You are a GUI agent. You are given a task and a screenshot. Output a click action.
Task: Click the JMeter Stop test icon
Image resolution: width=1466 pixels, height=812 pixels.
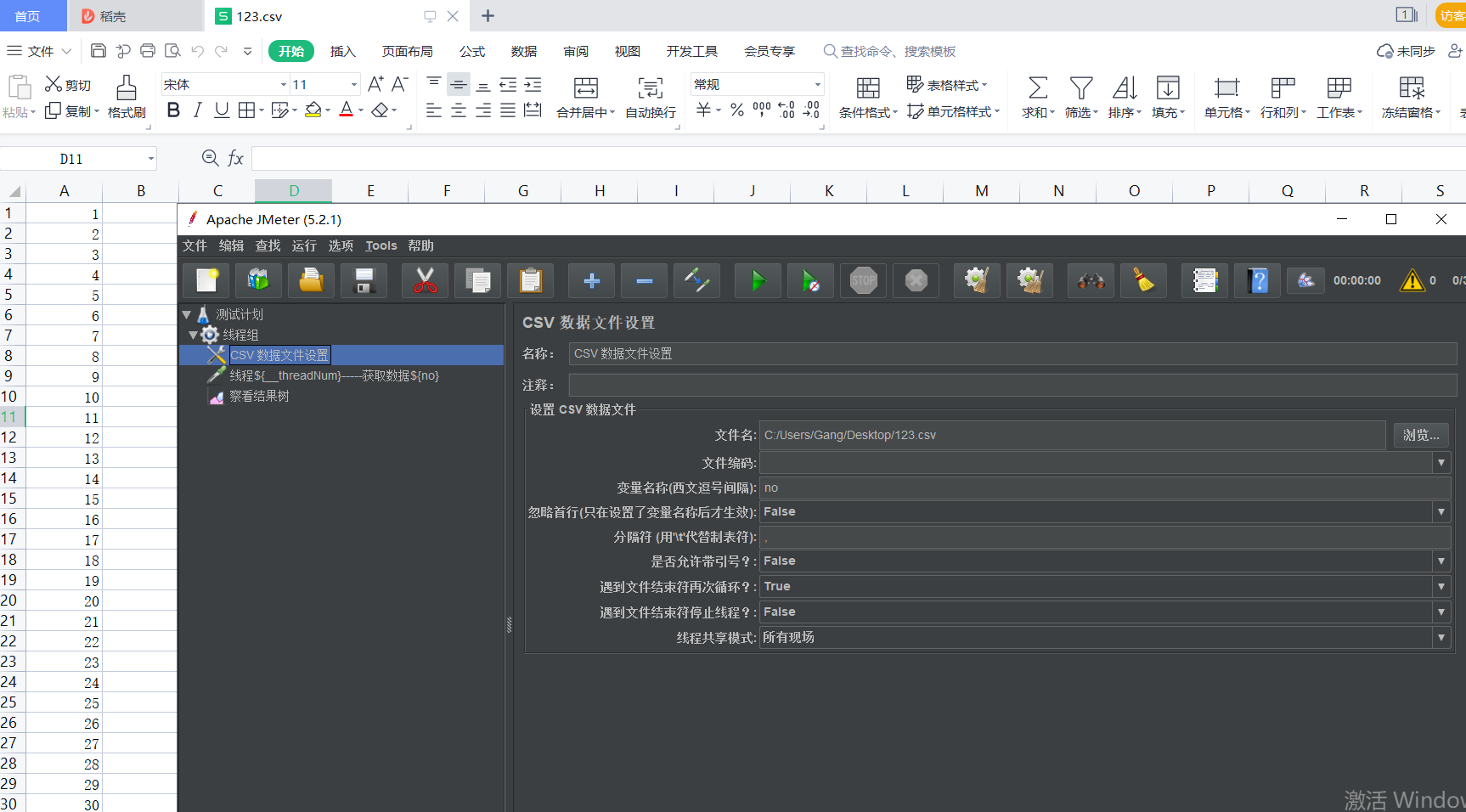pyautogui.click(x=863, y=280)
